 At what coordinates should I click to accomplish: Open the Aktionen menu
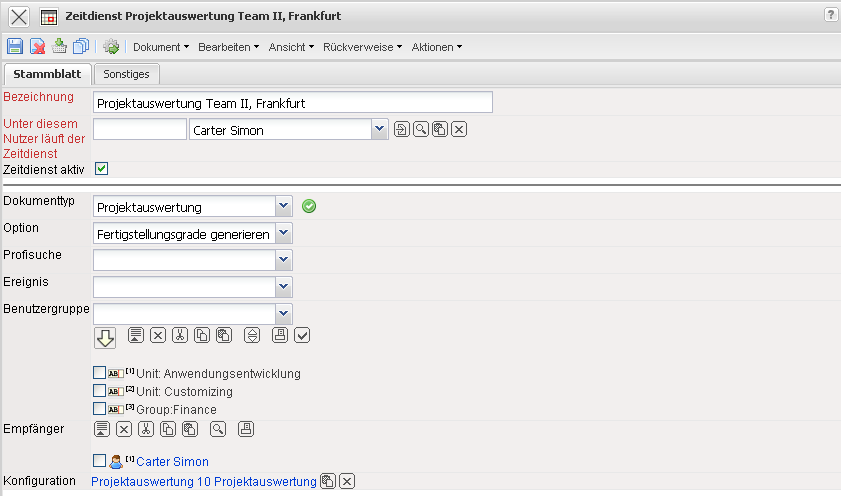pos(437,47)
